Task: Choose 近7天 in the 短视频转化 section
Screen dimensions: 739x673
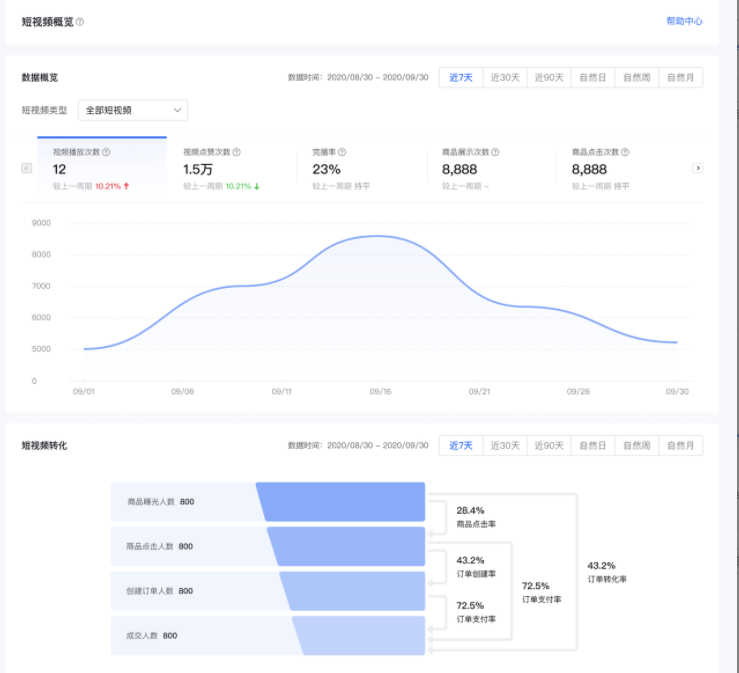Action: 460,445
